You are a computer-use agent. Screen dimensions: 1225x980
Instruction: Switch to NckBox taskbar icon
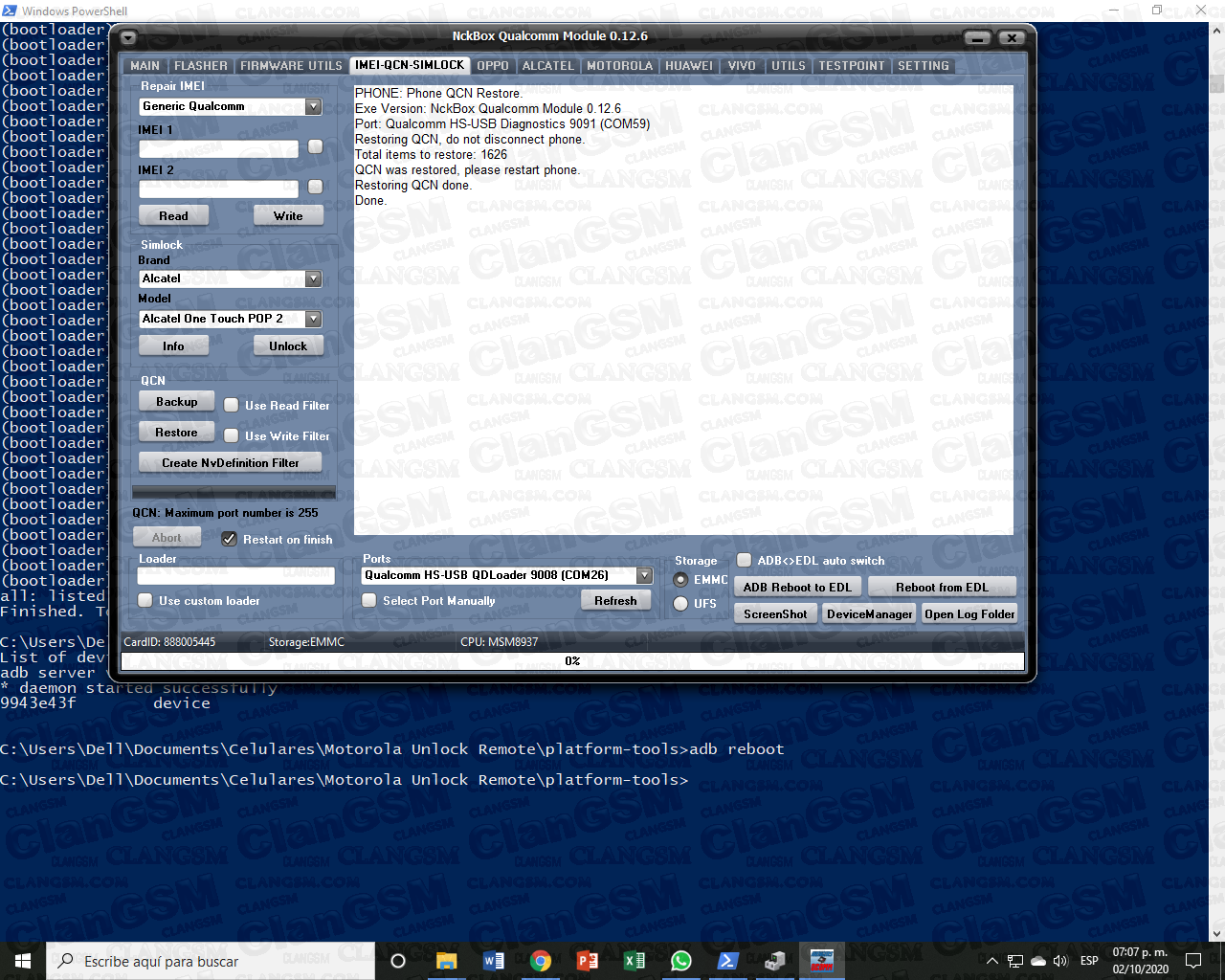tap(822, 961)
